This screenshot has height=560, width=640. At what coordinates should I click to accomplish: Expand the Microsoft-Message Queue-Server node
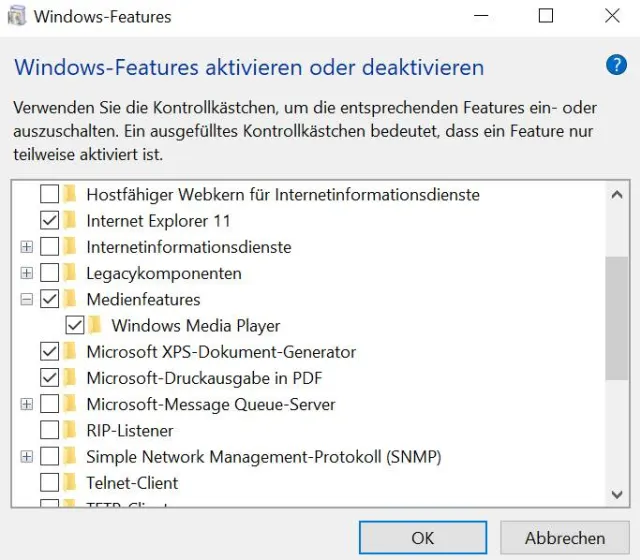[27, 404]
